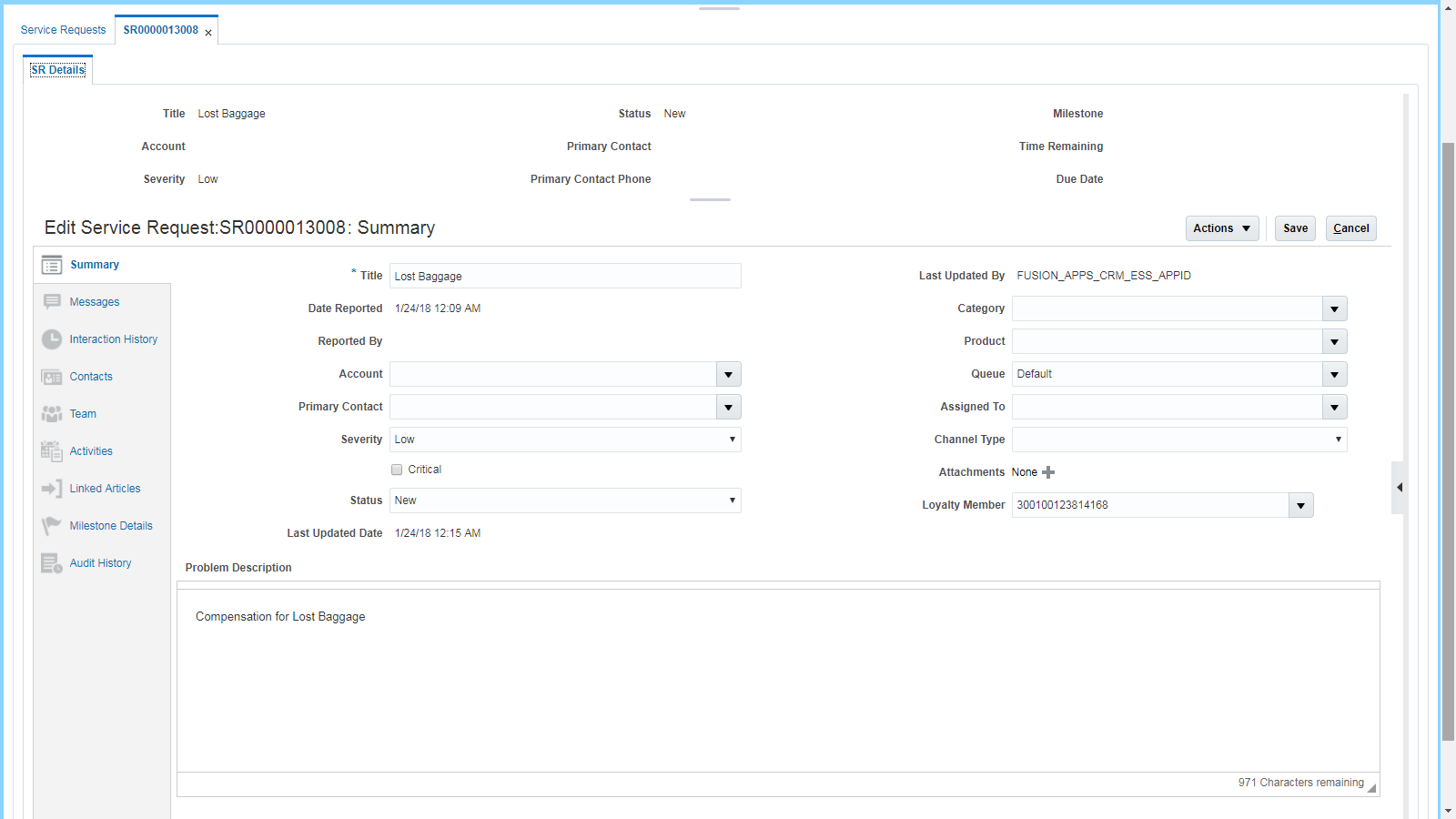
Task: Click inside the Title input field
Action: pyautogui.click(x=564, y=276)
